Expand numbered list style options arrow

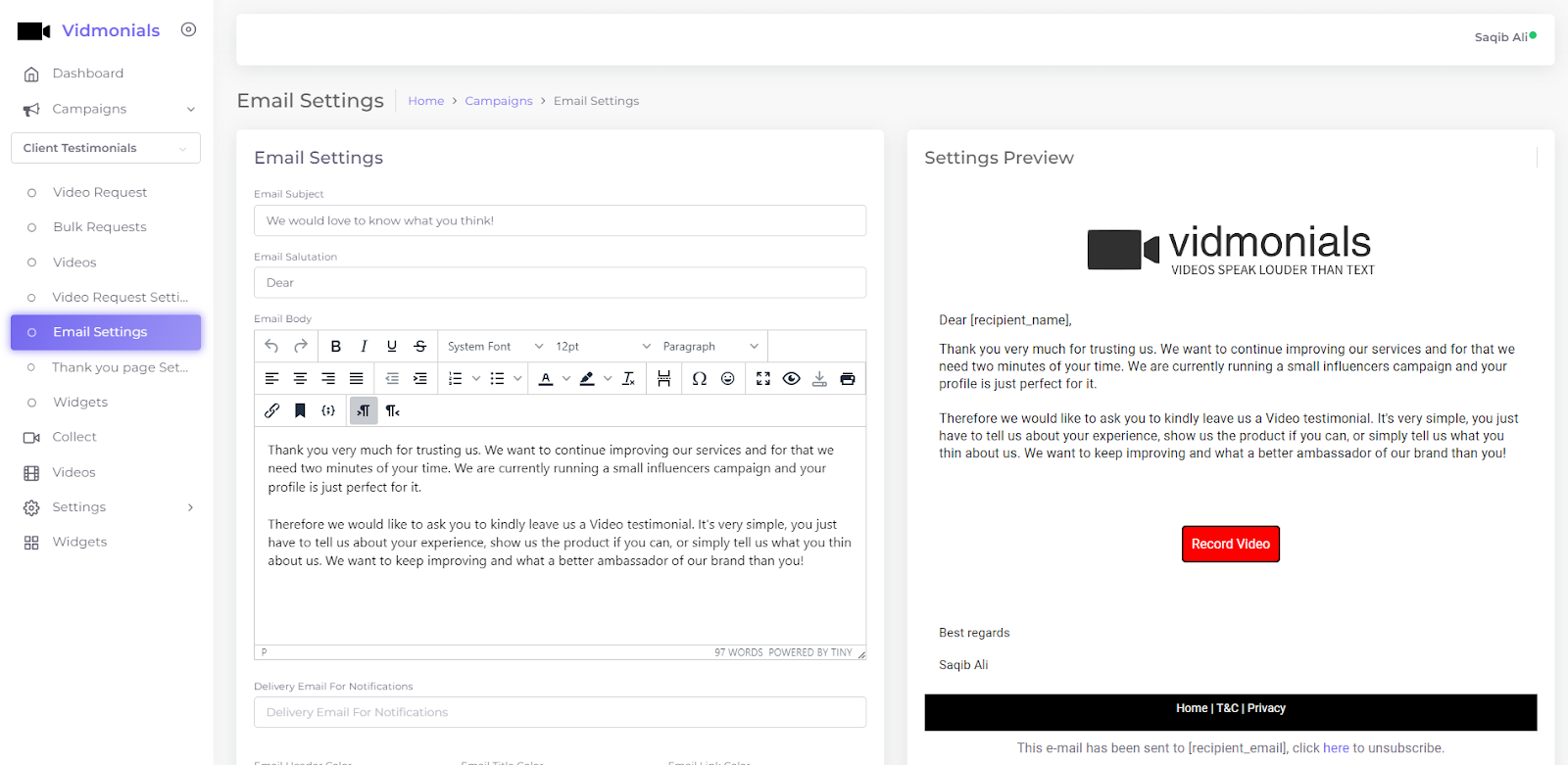[x=476, y=379]
